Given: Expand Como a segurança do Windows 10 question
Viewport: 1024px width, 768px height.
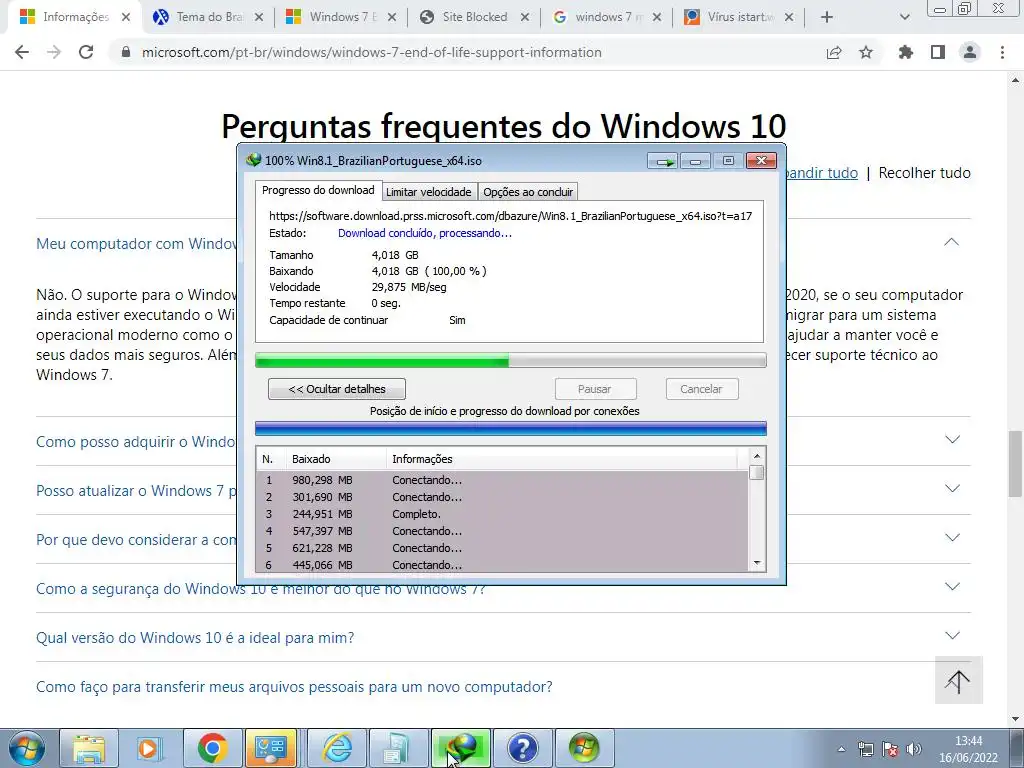Looking at the screenshot, I should tap(952, 586).
